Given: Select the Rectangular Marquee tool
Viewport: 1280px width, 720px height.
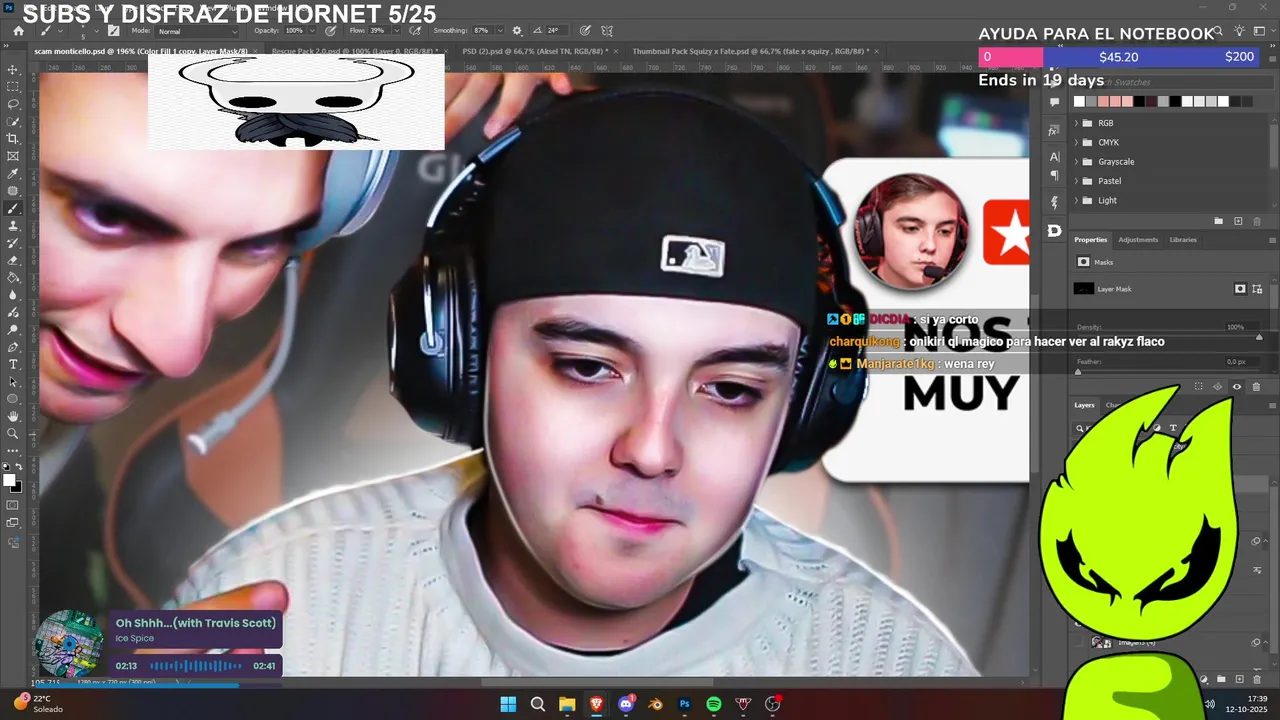Looking at the screenshot, I should point(13,87).
